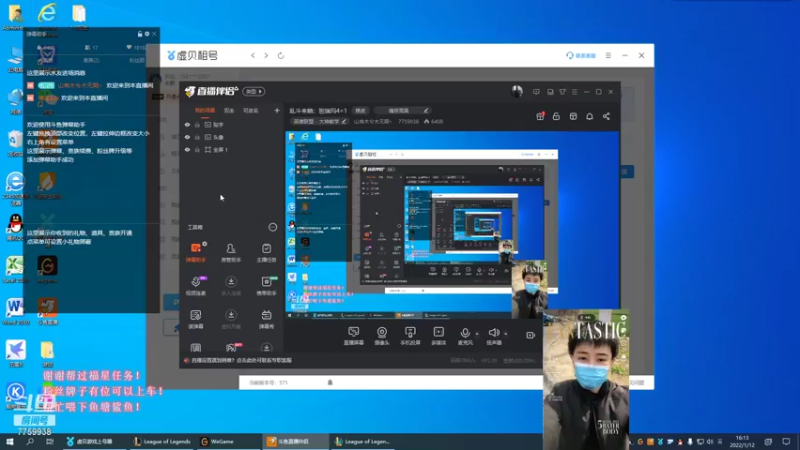Open the streamer avatar in title bar
Image resolution: width=800 pixels, height=450 pixels.
pyautogui.click(x=517, y=91)
